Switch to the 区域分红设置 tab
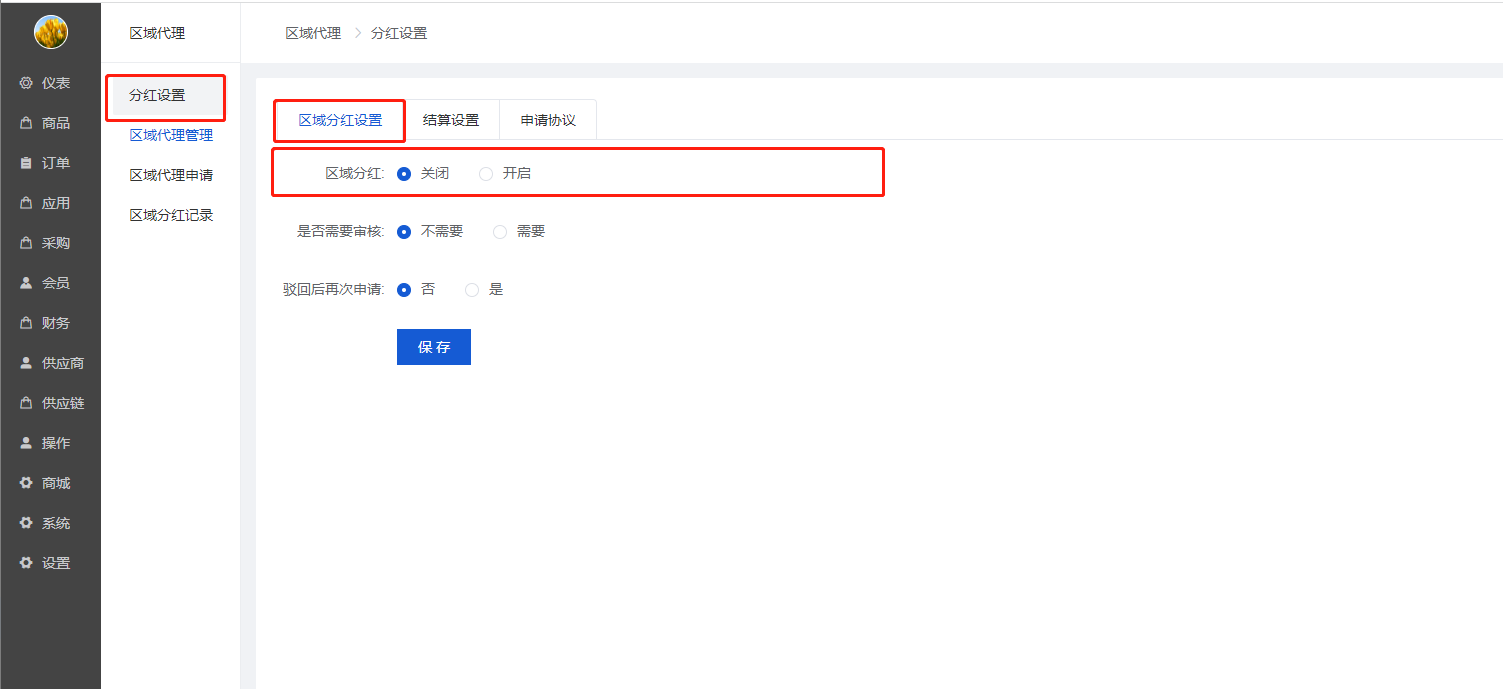Screen dimensions: 1503x689 pyautogui.click(x=340, y=120)
